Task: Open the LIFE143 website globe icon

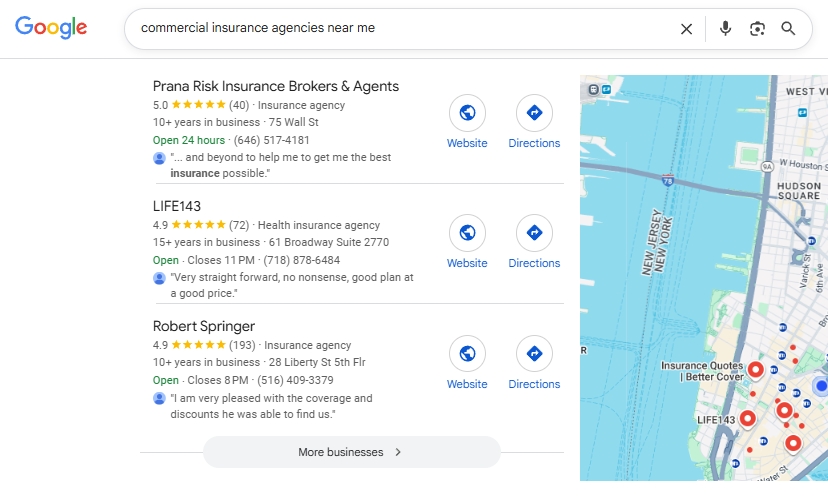Action: click(x=467, y=233)
